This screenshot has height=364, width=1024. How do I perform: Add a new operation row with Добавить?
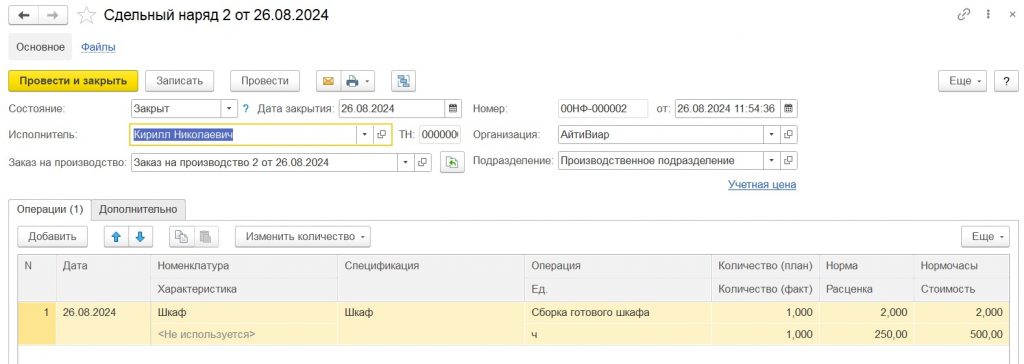pos(52,237)
